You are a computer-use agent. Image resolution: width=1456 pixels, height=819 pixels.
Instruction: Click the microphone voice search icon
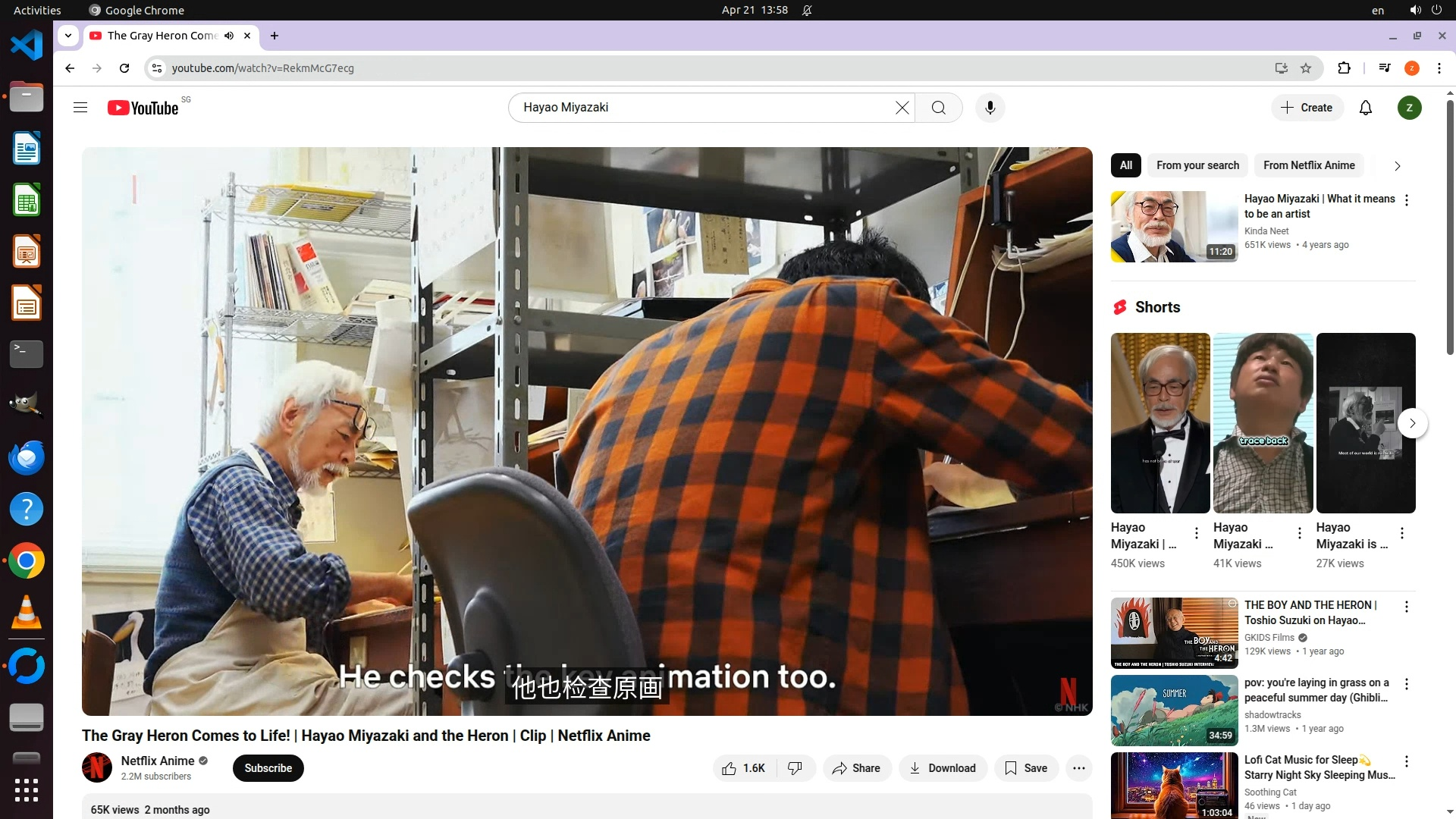point(990,108)
